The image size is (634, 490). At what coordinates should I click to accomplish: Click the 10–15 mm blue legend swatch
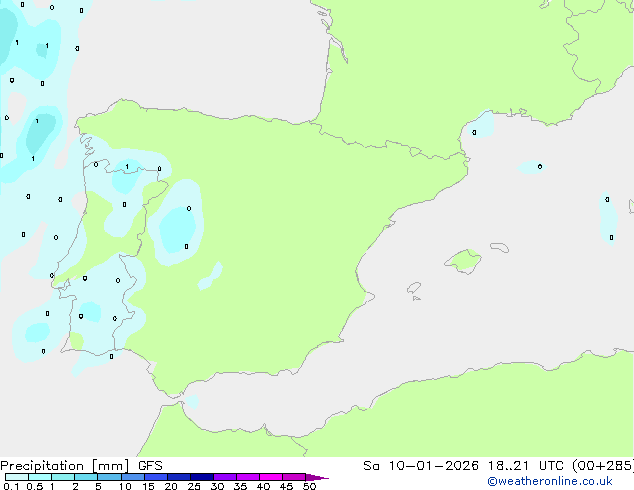133,477
